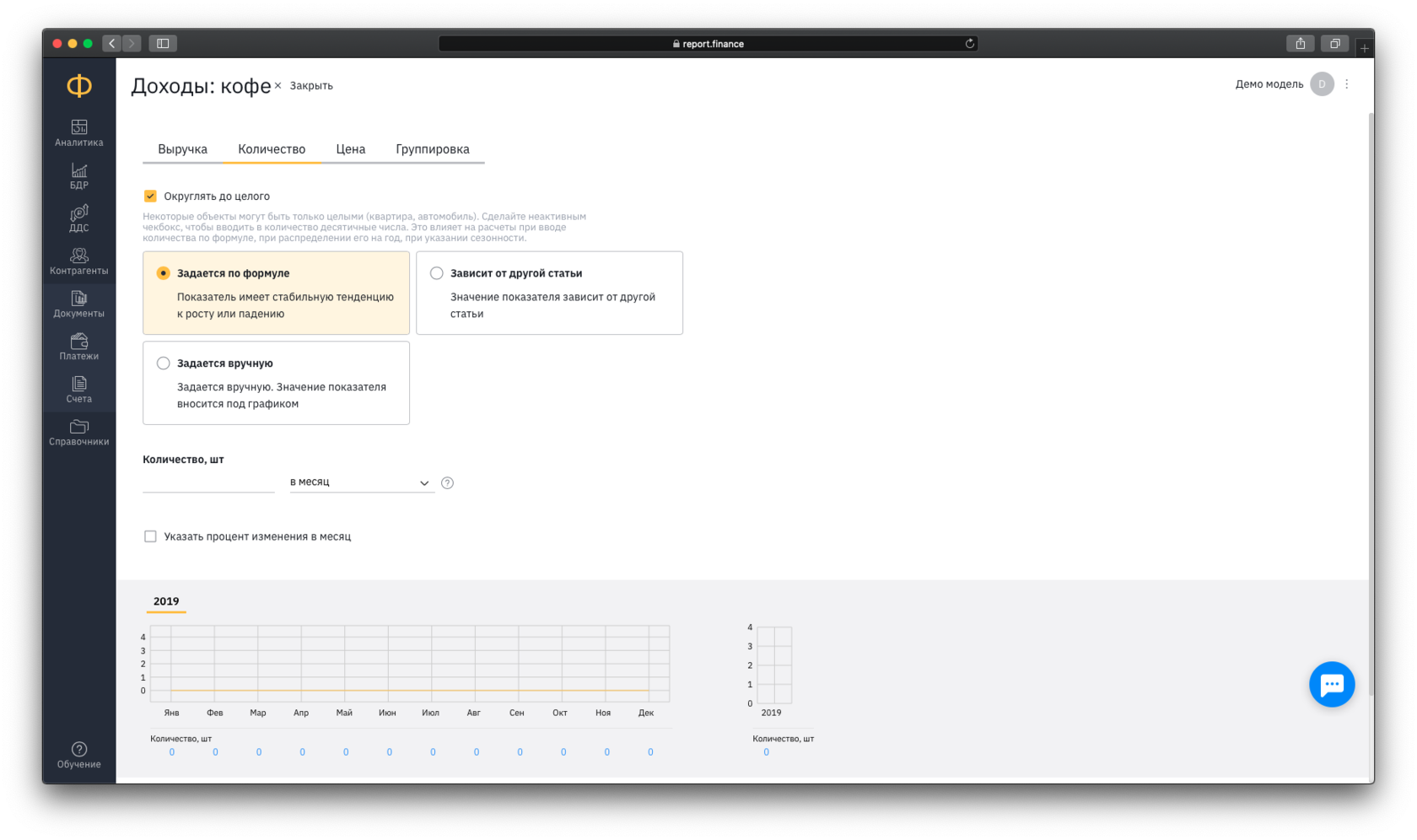Image resolution: width=1417 pixels, height=840 pixels.
Task: Click the Дек quantity value 0
Action: coord(650,752)
